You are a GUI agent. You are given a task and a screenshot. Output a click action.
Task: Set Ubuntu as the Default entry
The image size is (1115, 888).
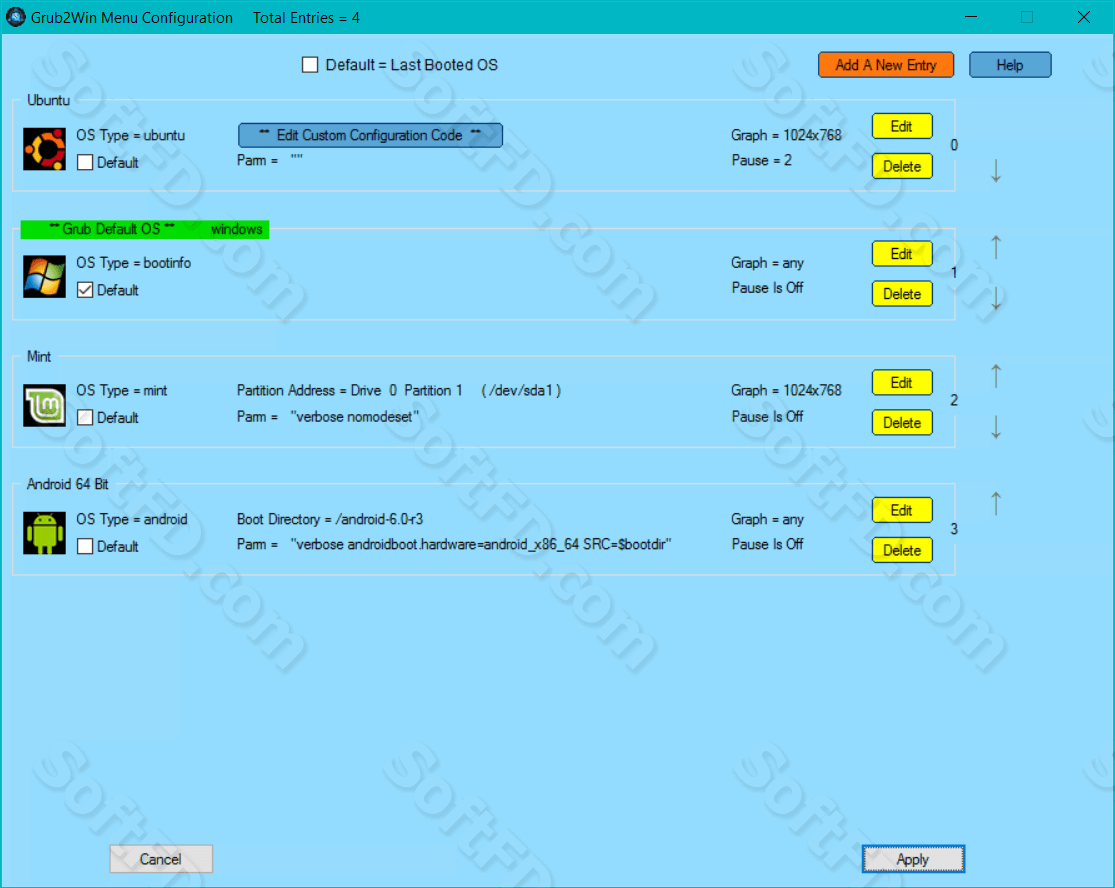coord(85,162)
